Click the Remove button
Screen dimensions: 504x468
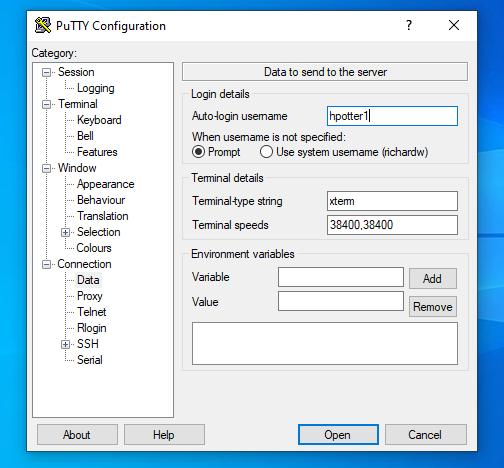pos(433,307)
